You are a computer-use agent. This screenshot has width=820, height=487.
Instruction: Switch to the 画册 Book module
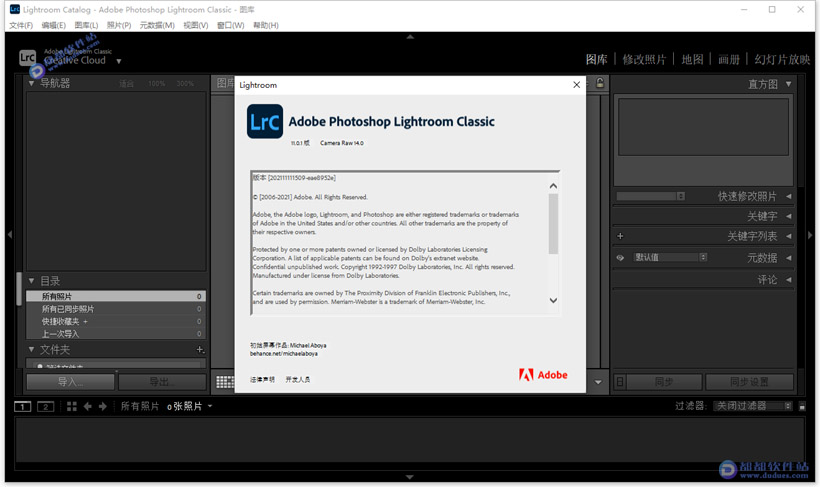coord(728,60)
